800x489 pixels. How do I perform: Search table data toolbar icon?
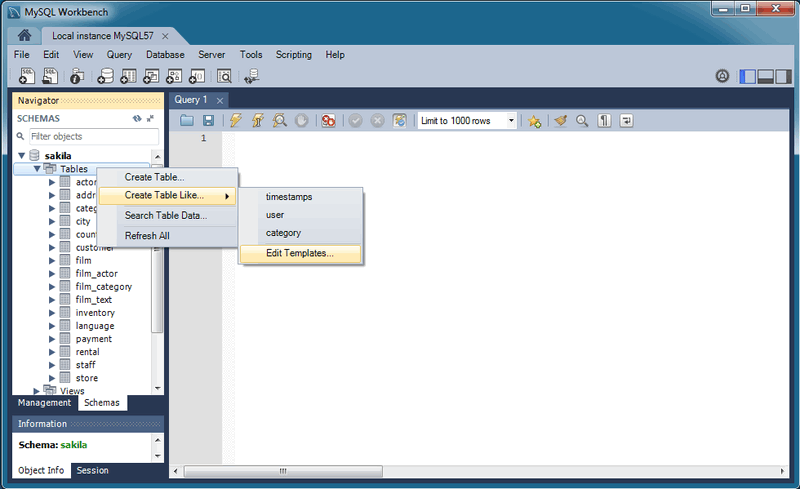(224, 76)
